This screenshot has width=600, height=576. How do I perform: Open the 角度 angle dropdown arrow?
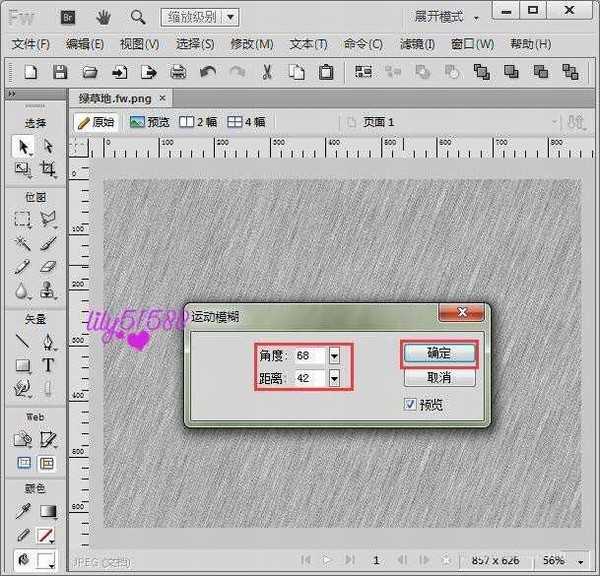coord(334,355)
